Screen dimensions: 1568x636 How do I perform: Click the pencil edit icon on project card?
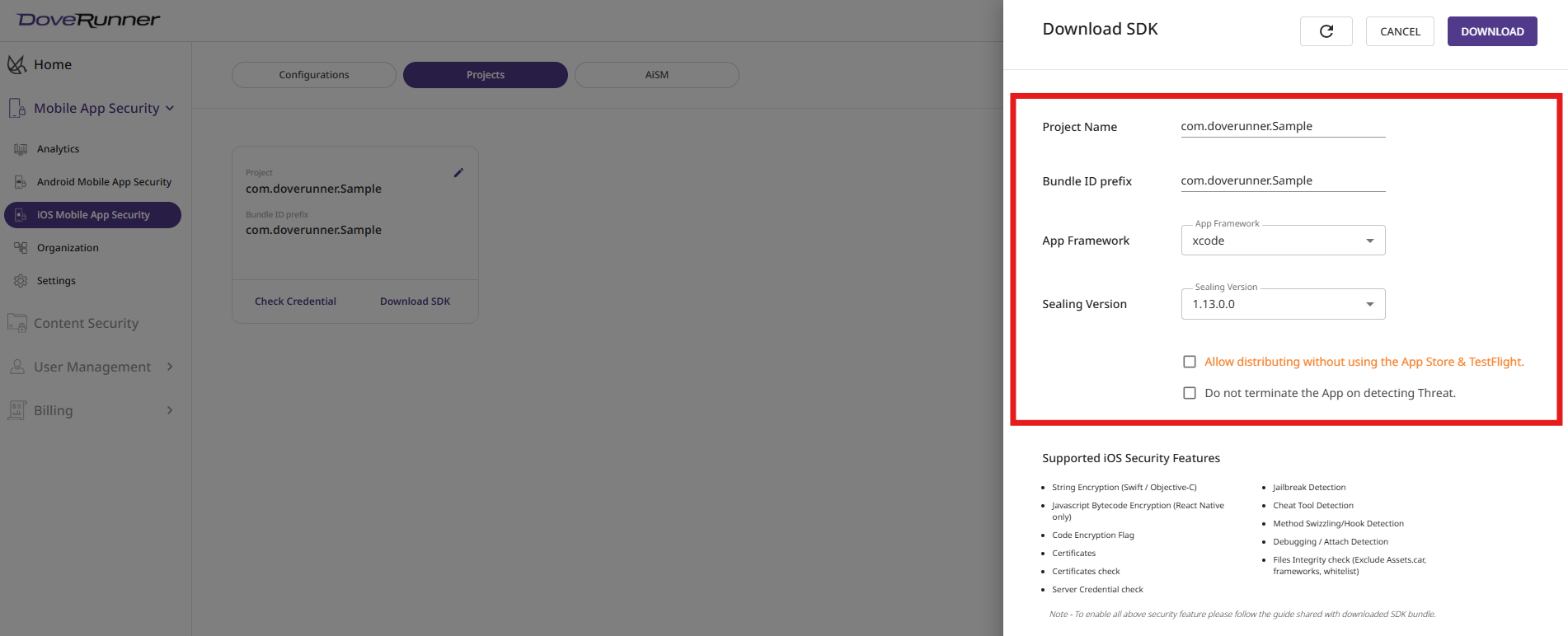point(458,173)
